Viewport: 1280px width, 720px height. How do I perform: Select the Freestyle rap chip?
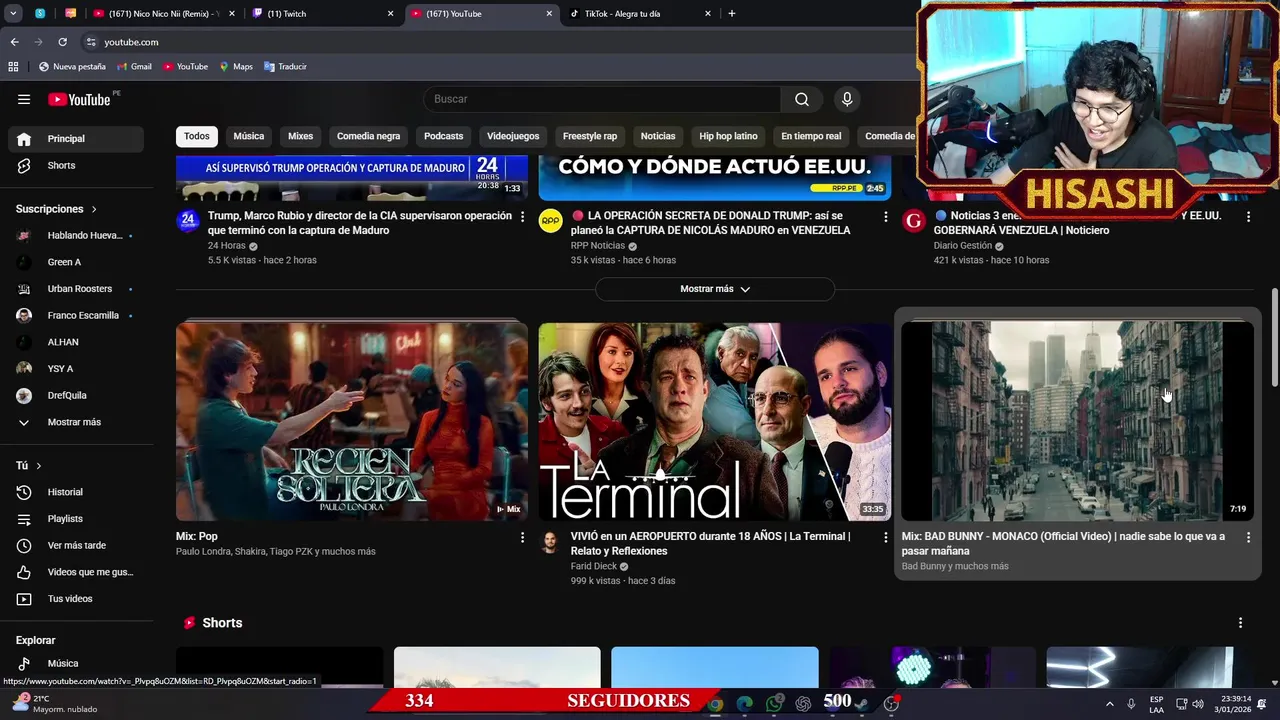[590, 136]
